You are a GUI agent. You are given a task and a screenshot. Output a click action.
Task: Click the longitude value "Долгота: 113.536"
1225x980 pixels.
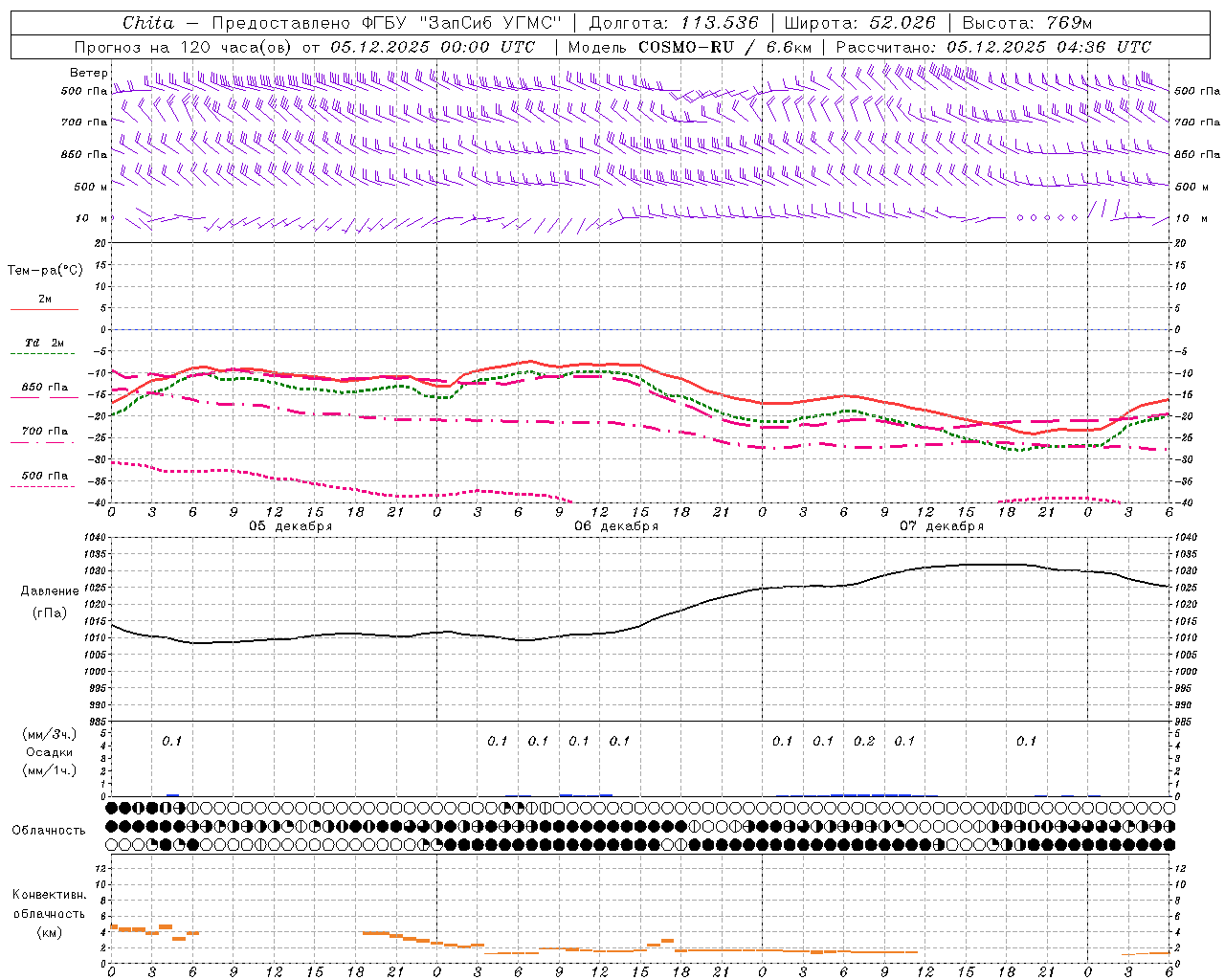[674, 23]
